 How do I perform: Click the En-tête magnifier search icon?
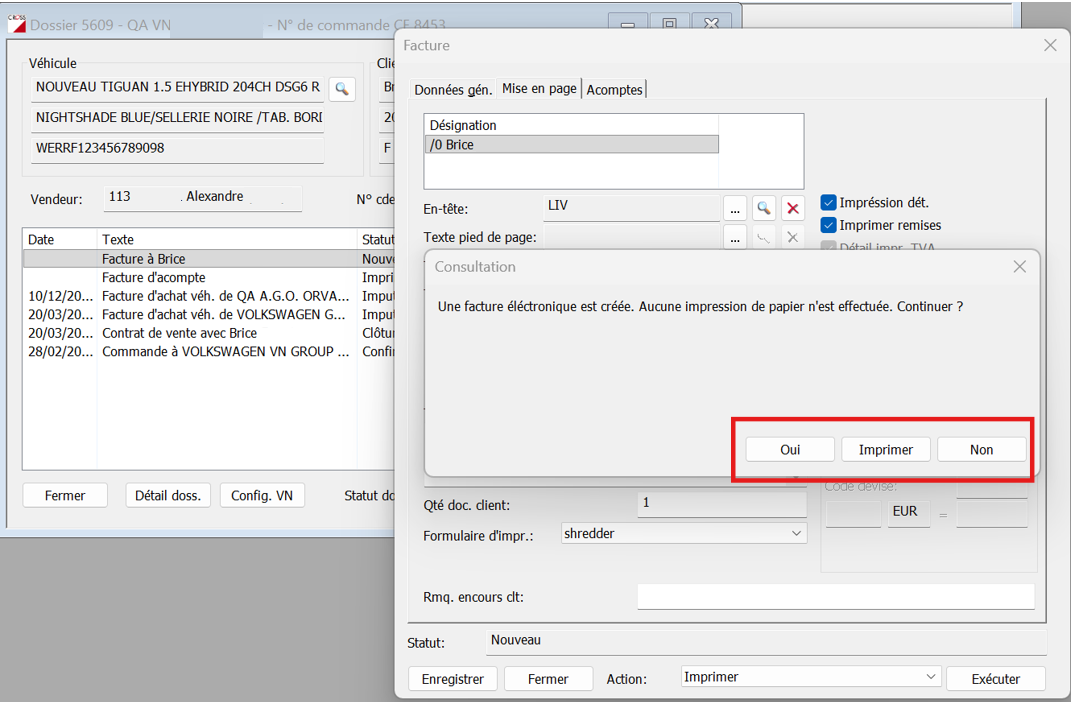point(764,208)
